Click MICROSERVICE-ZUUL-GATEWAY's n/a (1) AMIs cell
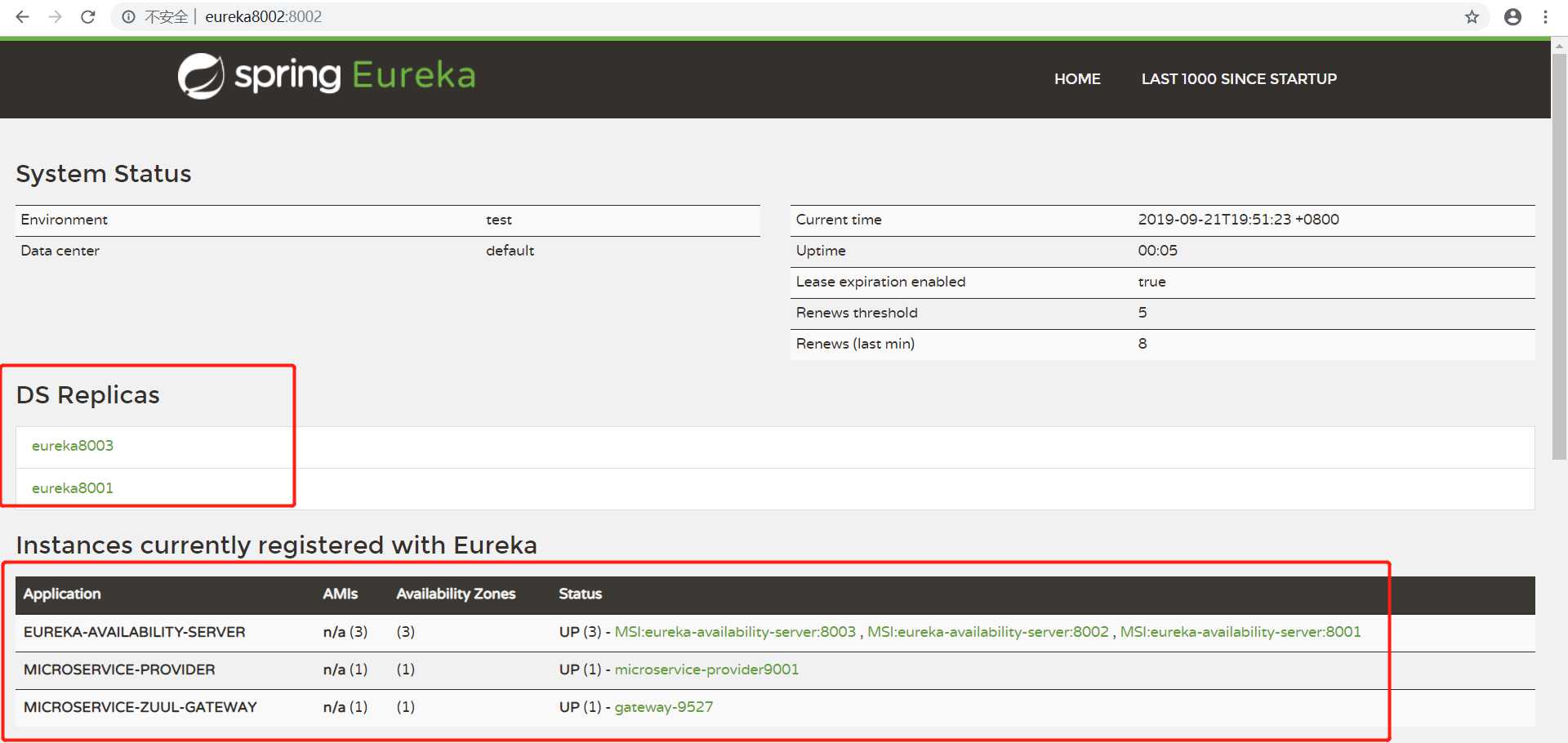 (x=345, y=707)
